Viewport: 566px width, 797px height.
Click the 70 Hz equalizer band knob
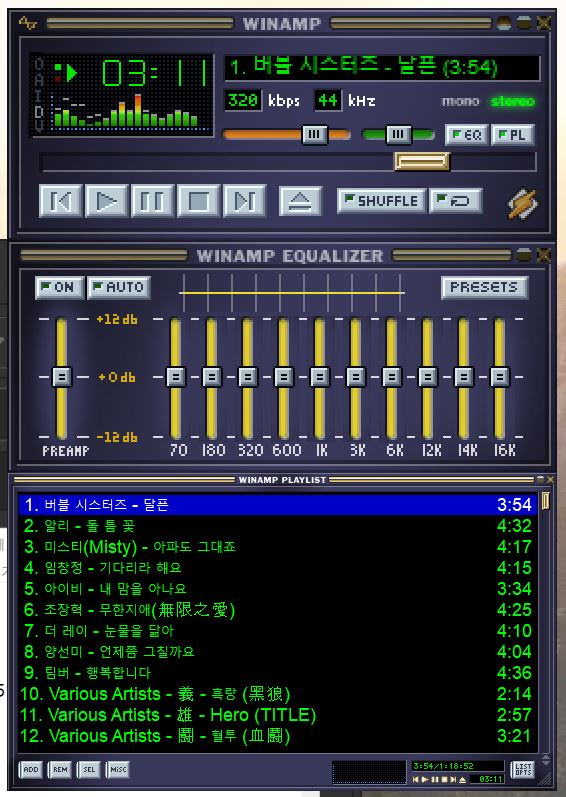[x=176, y=377]
